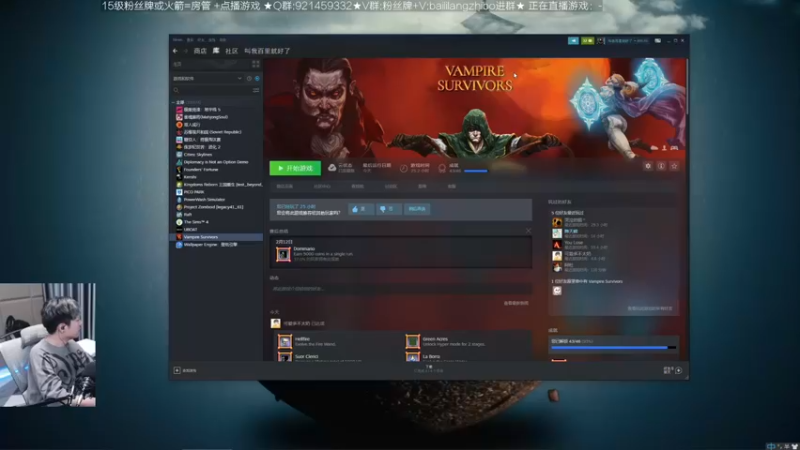The image size is (800, 450).
Task: Recommend the game with thumbs up
Action: click(x=361, y=209)
